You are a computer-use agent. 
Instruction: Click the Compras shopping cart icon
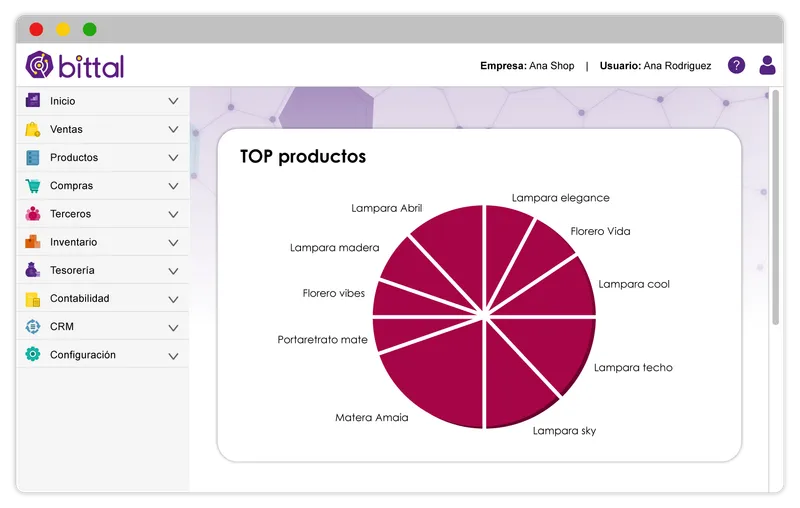[33, 186]
